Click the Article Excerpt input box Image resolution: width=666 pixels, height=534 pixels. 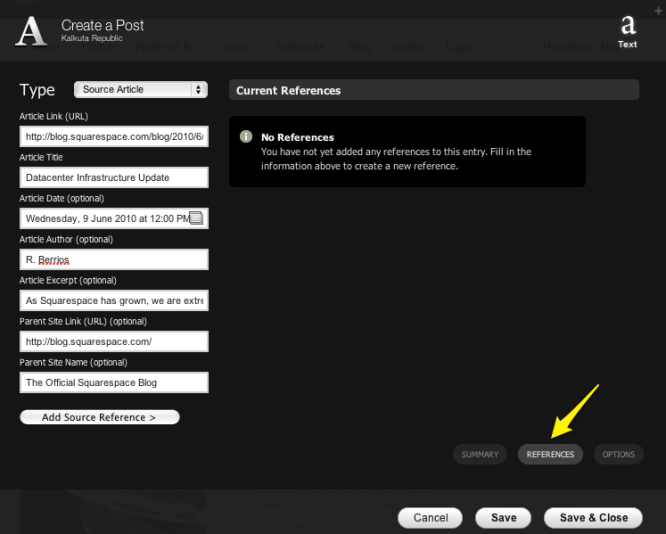coord(113,300)
